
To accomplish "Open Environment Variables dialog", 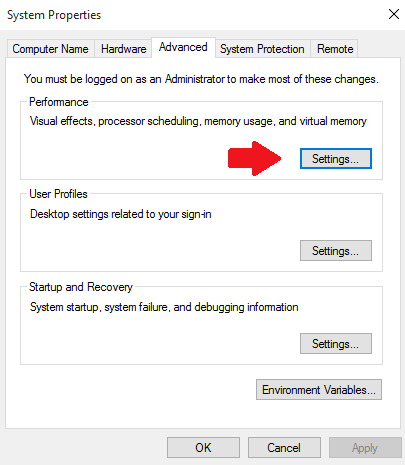I will (319, 390).
